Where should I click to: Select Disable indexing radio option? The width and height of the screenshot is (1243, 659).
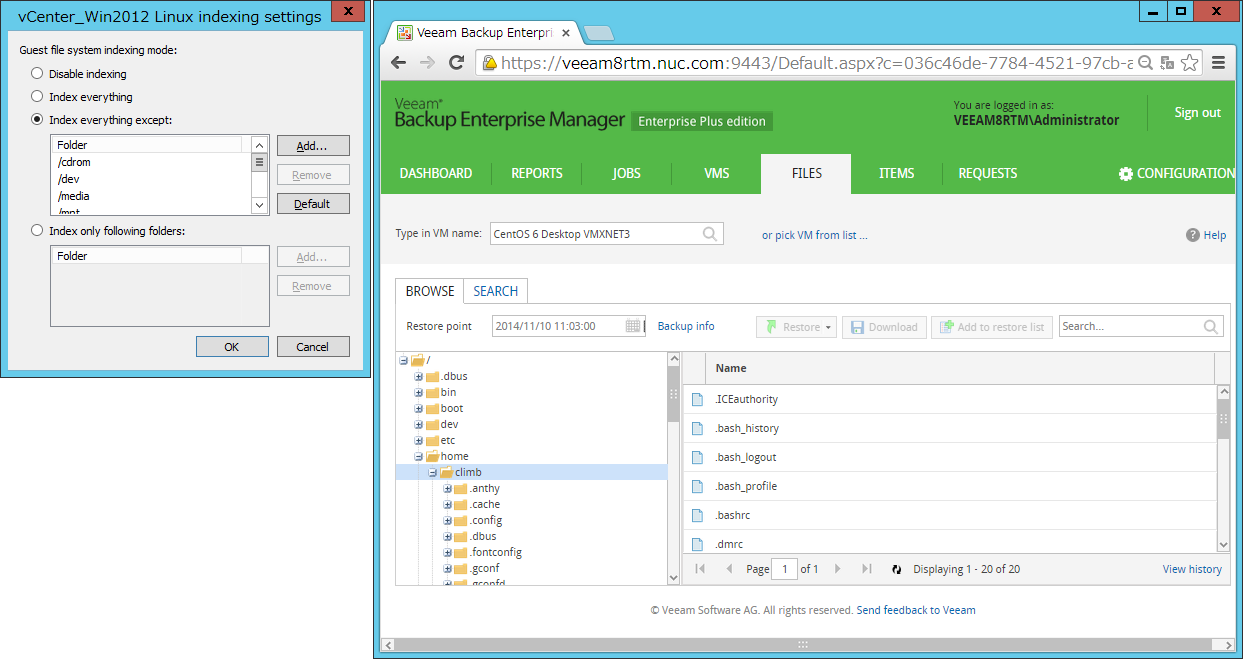[x=37, y=74]
